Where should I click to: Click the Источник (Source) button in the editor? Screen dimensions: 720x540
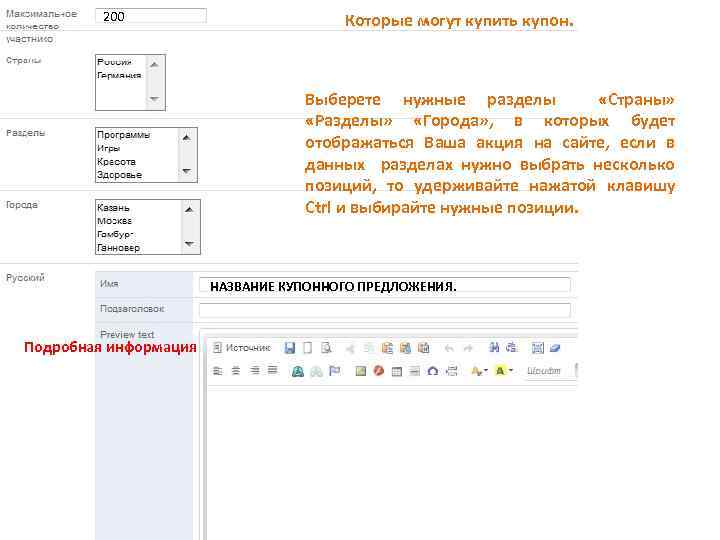[242, 348]
